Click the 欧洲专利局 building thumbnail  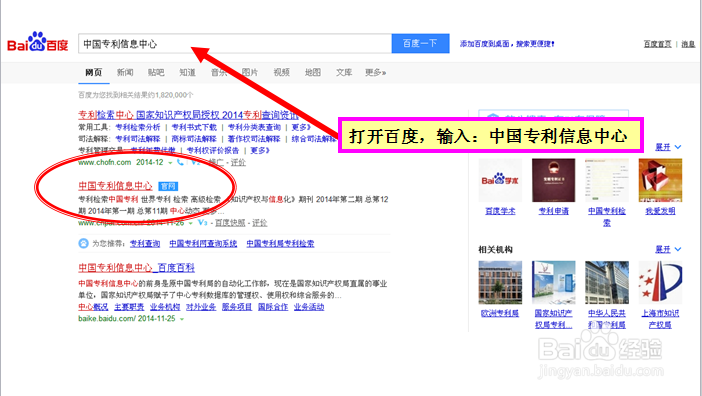coord(500,283)
